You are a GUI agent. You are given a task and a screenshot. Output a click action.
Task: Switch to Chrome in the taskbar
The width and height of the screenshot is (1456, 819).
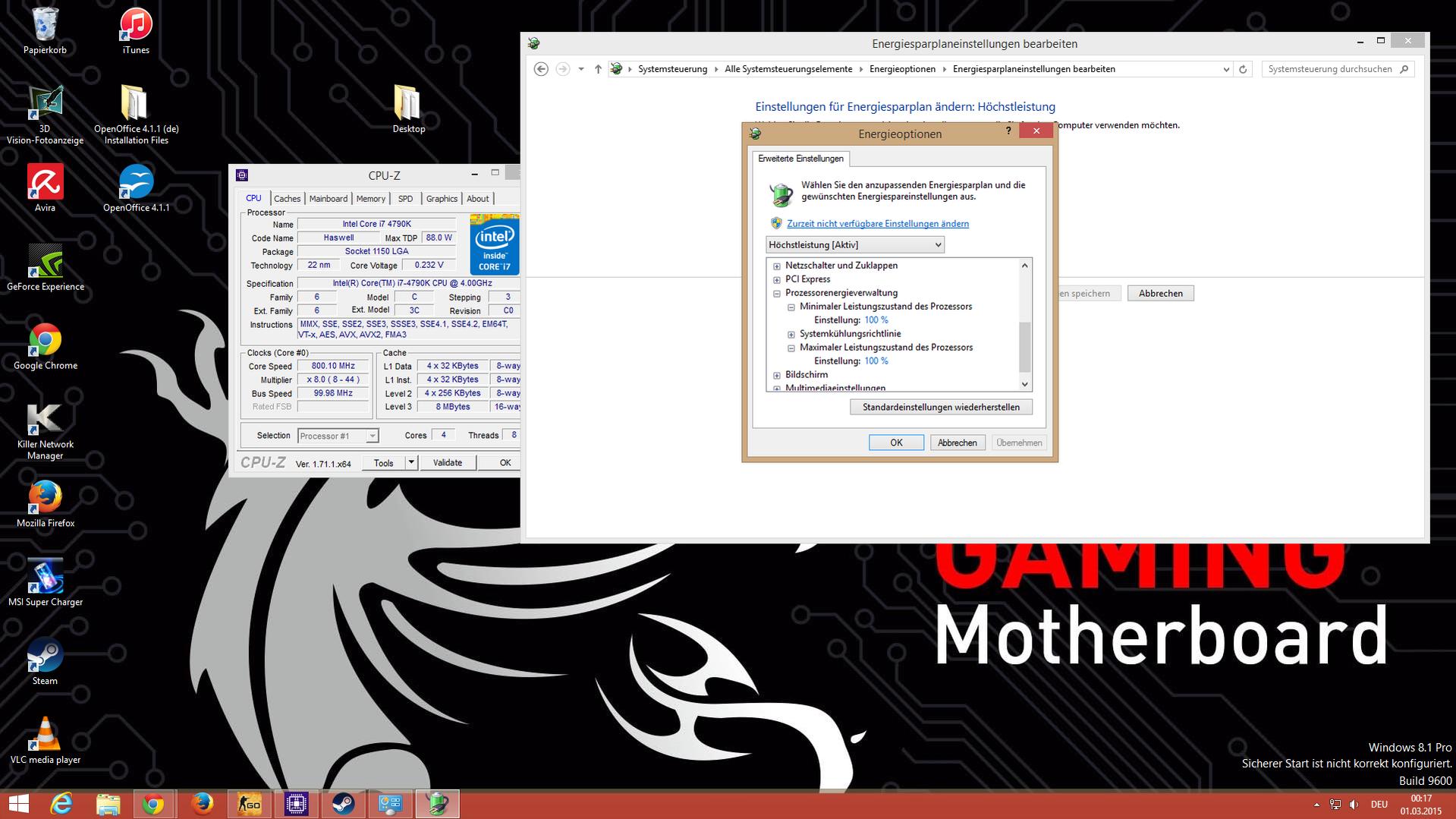click(154, 804)
